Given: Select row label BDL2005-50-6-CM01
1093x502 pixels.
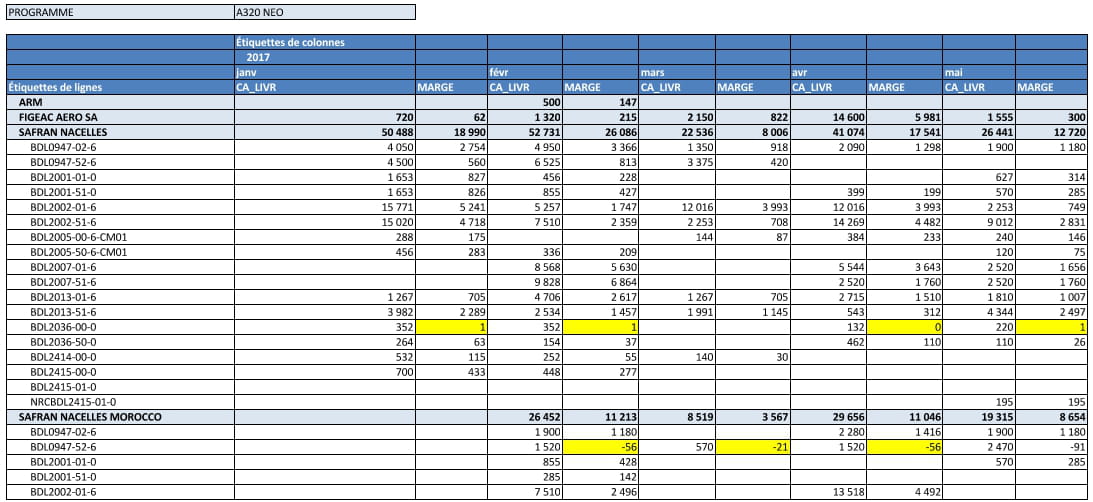Looking at the screenshot, I should point(121,251).
